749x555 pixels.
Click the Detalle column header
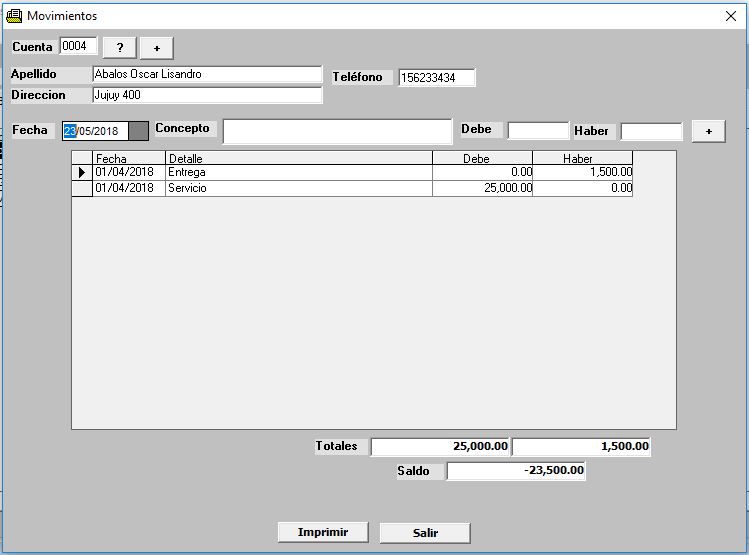click(298, 158)
